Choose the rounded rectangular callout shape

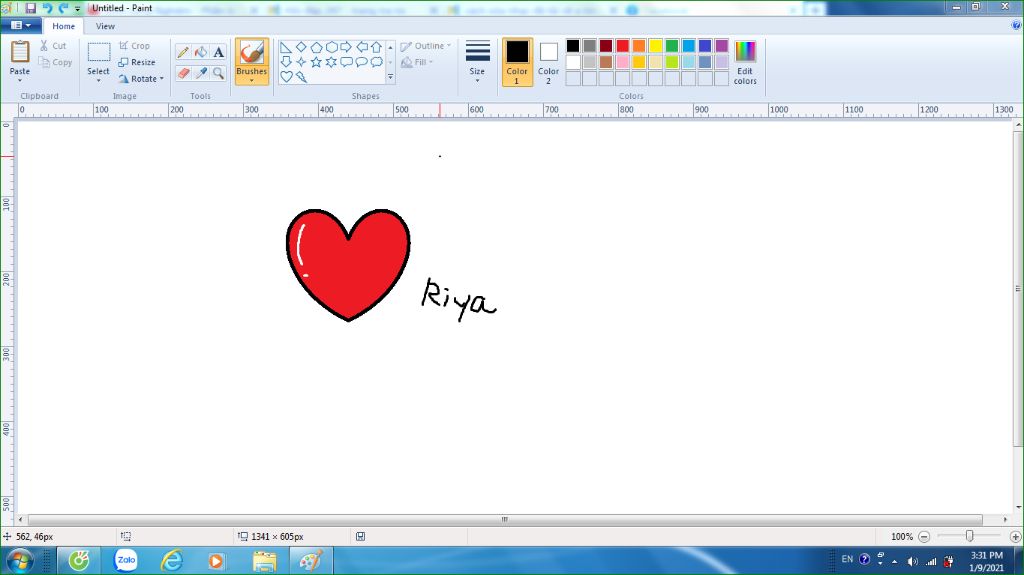point(346,62)
